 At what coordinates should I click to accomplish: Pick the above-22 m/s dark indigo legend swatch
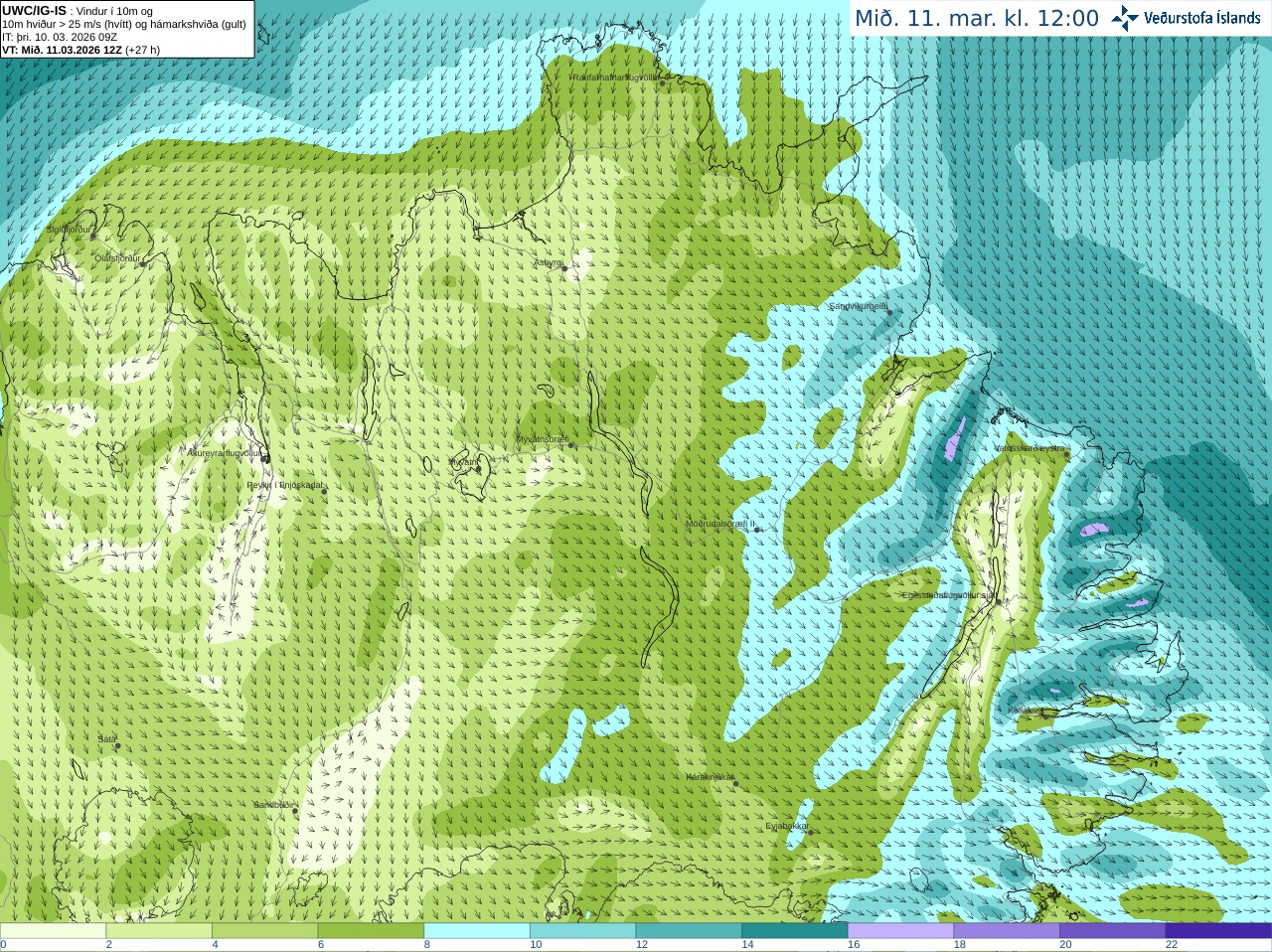1218,931
